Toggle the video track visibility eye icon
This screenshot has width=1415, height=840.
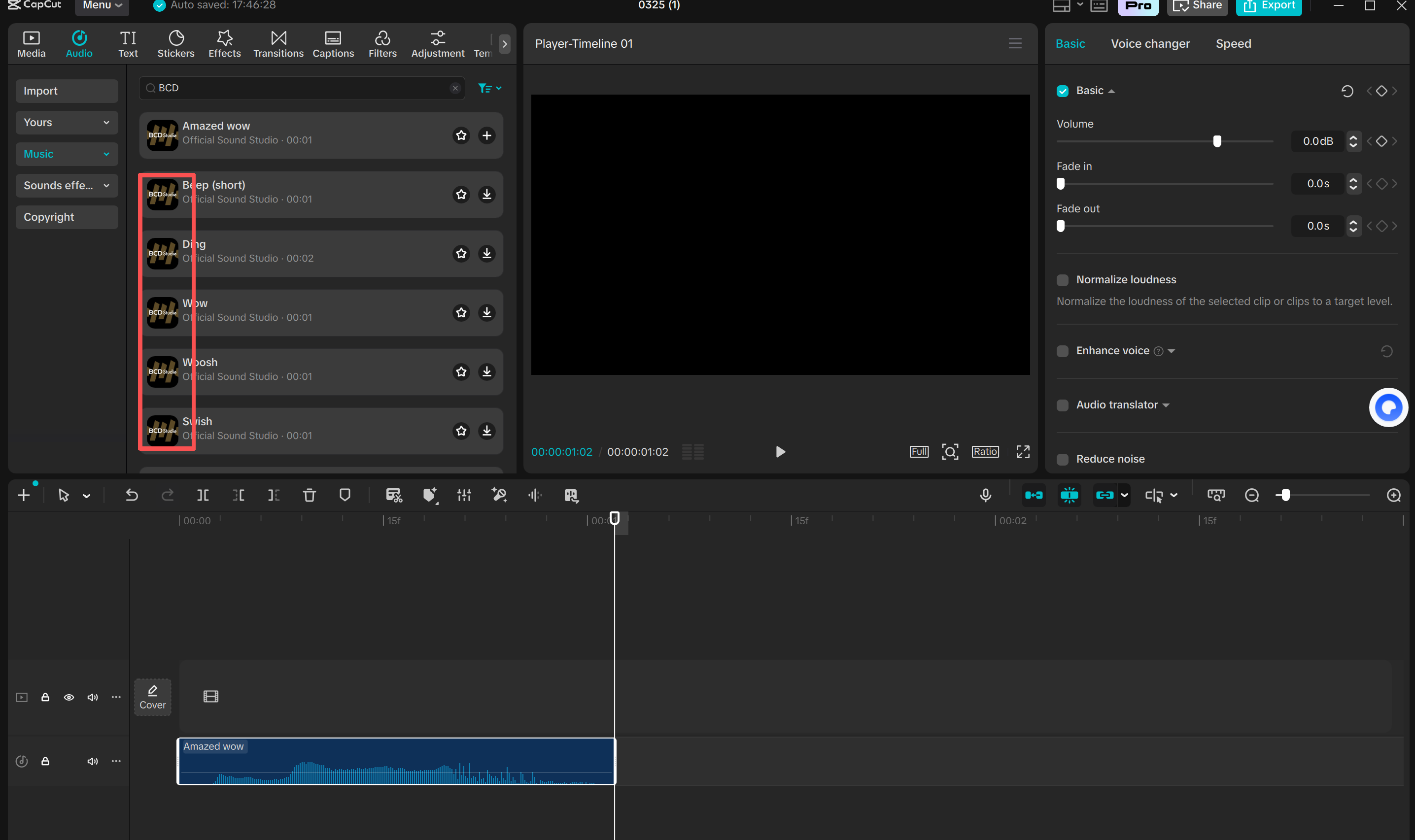click(x=69, y=697)
